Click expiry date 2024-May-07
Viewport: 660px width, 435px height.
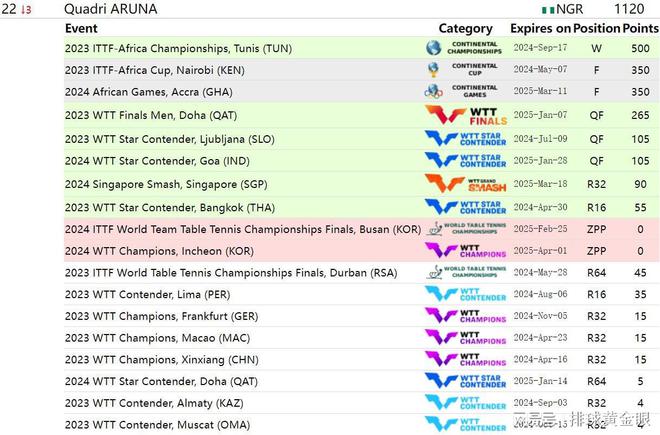tap(540, 69)
